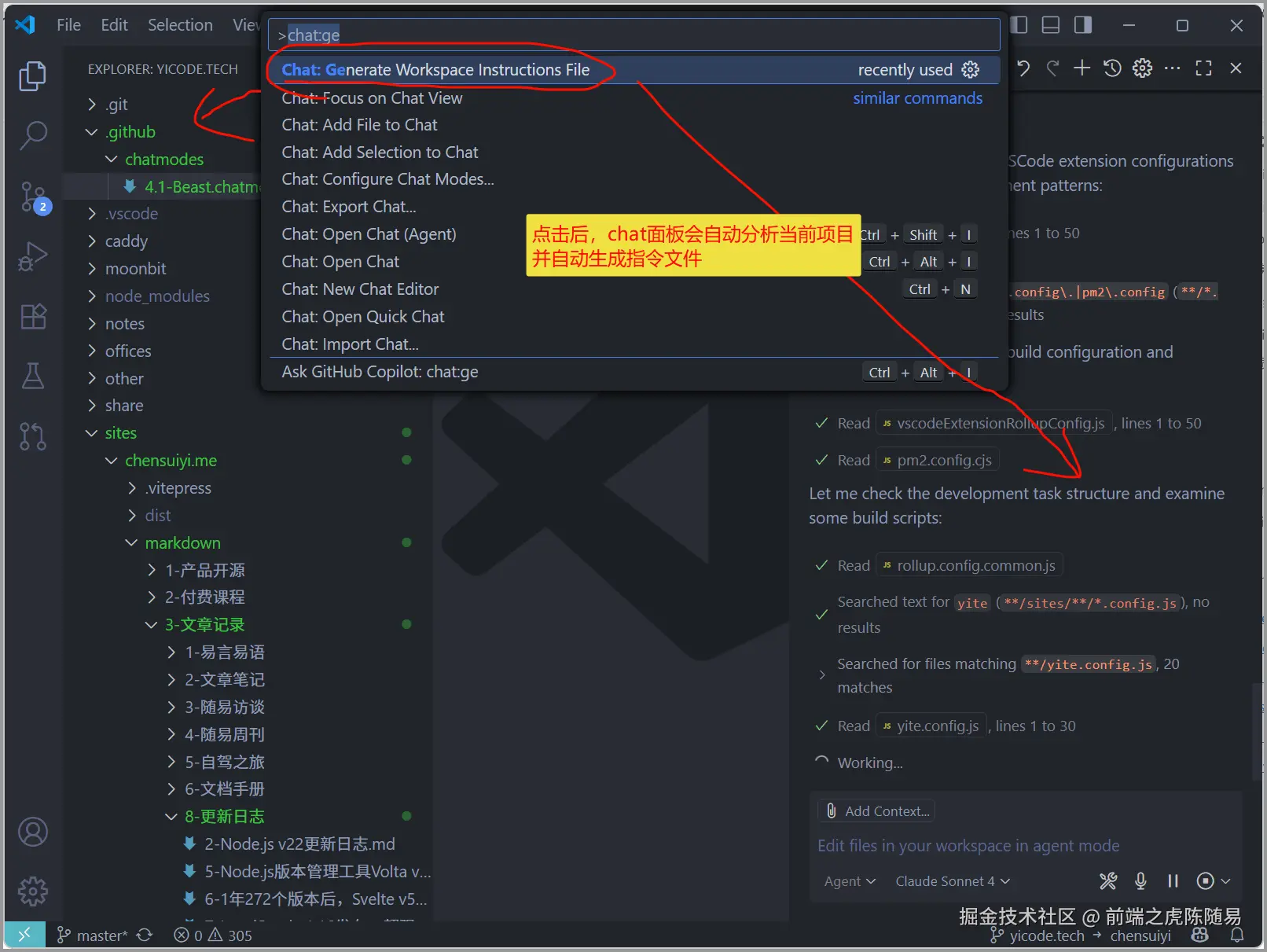
Task: Click the synchronize changes icon in status bar
Action: (145, 935)
